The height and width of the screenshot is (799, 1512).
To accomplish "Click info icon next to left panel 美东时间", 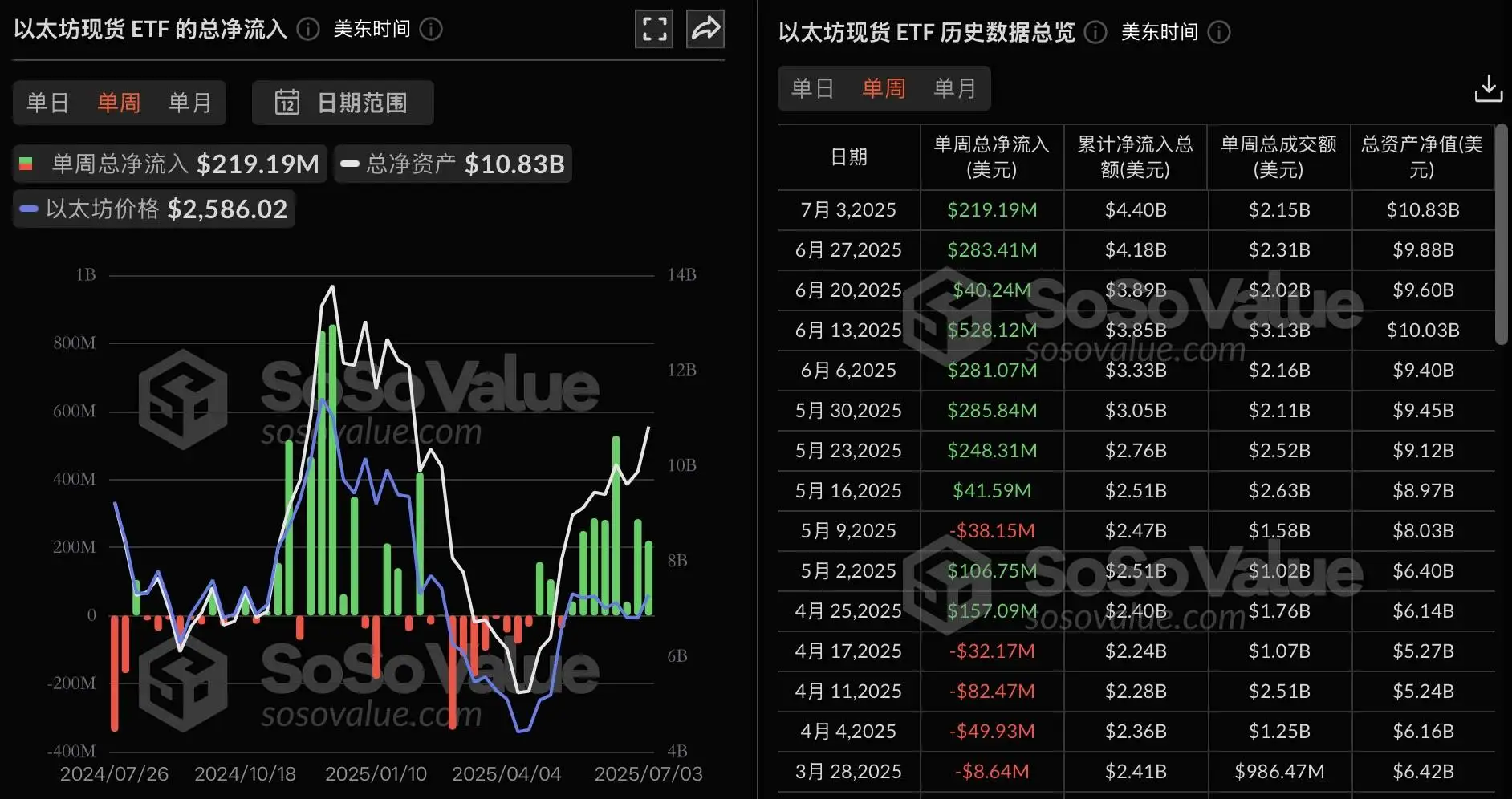I will (x=431, y=30).
